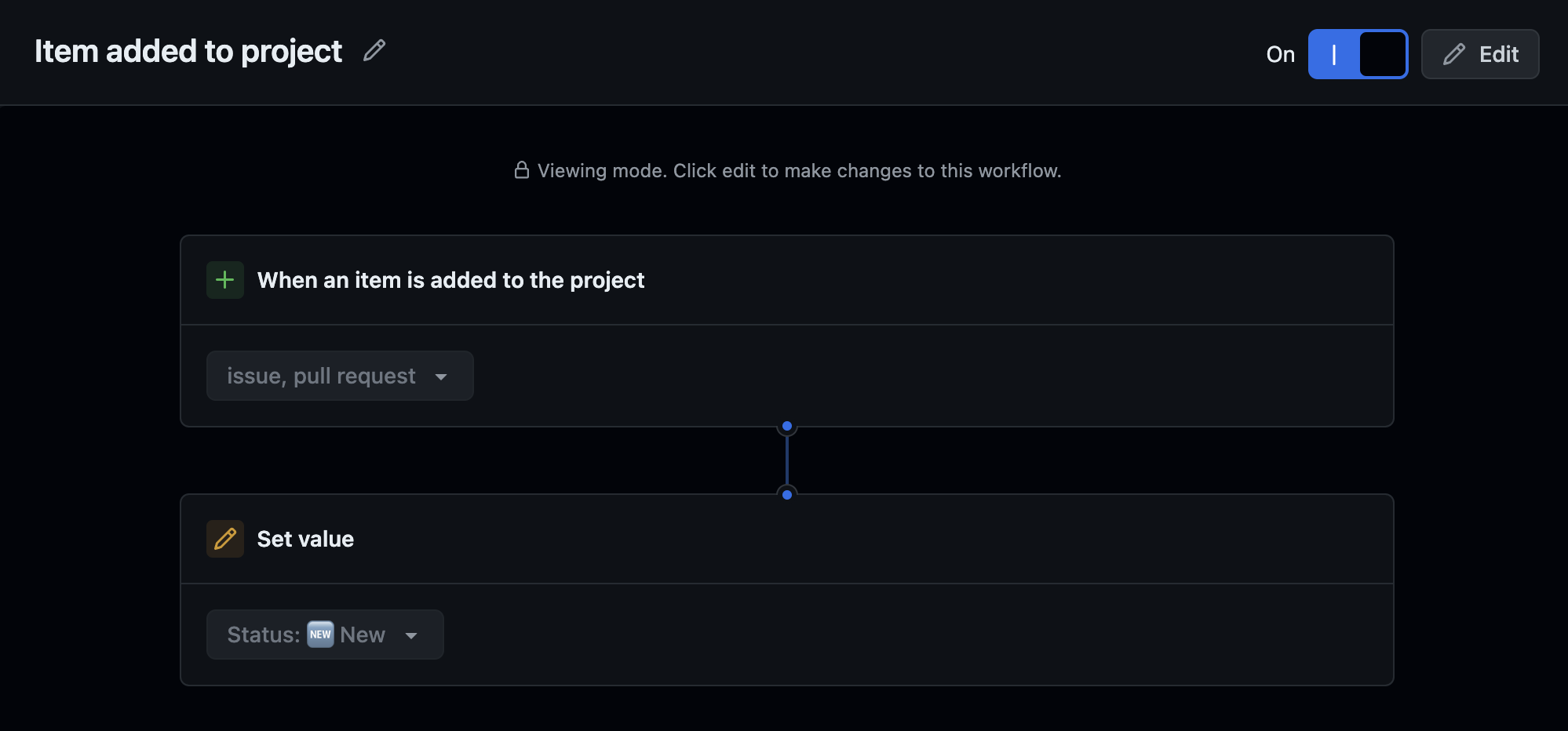This screenshot has width=1568, height=731.
Task: Click the yellow pencil Set value icon
Action: [x=224, y=539]
